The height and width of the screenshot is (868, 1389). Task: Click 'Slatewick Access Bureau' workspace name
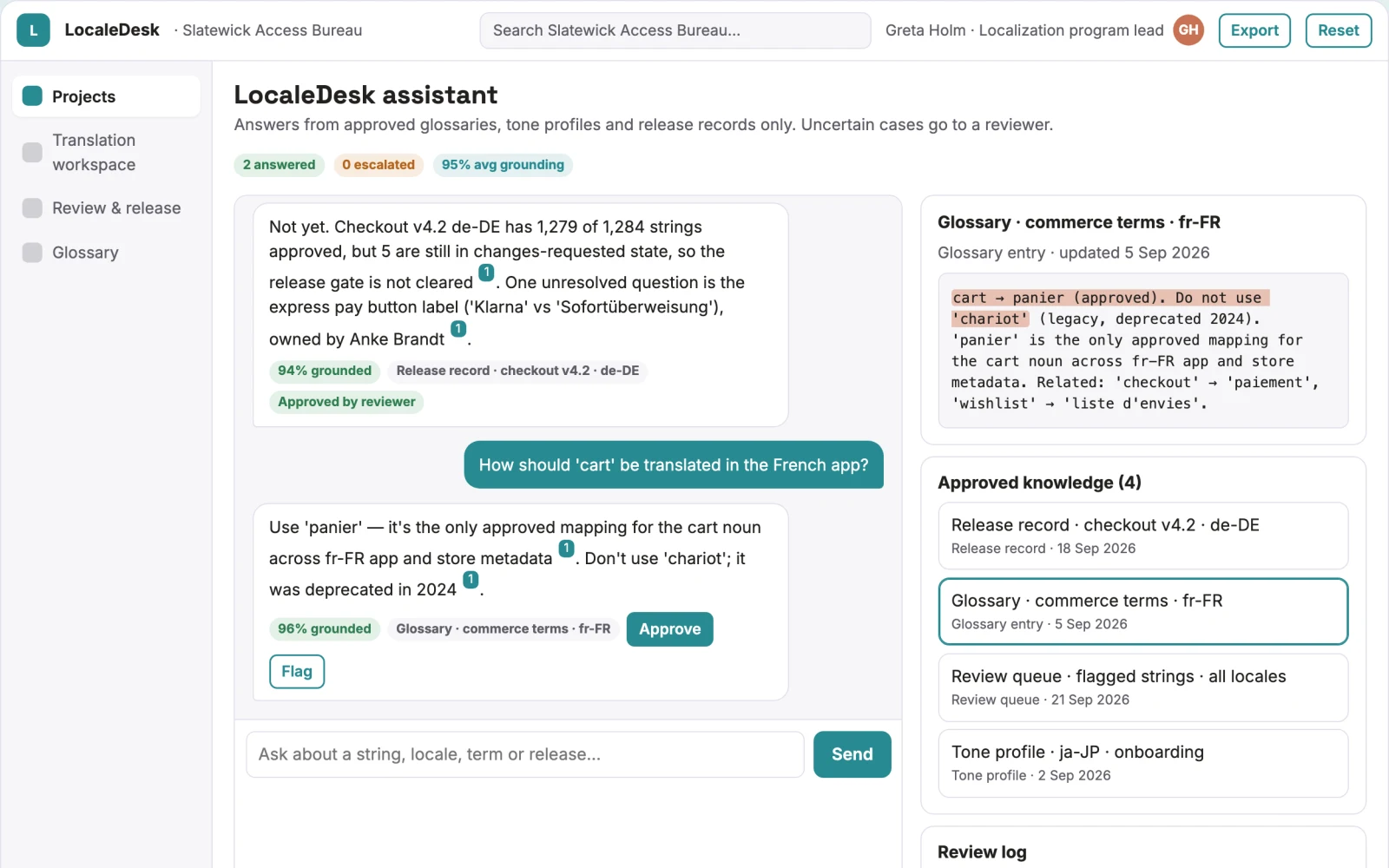[272, 30]
